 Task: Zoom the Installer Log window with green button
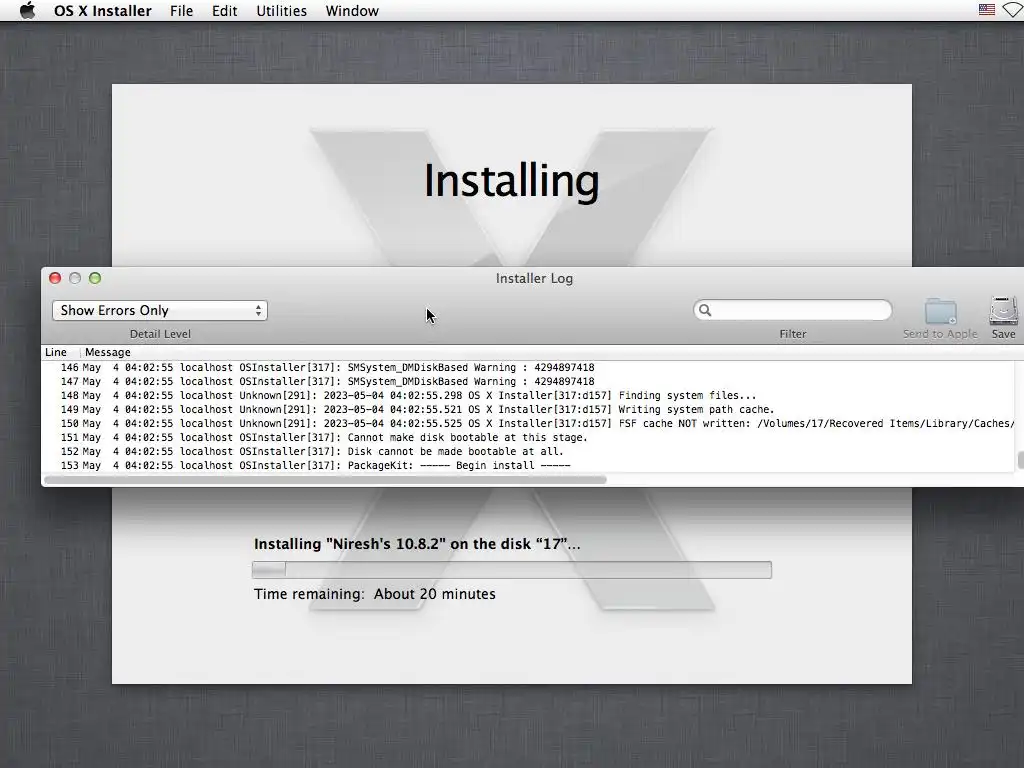click(95, 278)
